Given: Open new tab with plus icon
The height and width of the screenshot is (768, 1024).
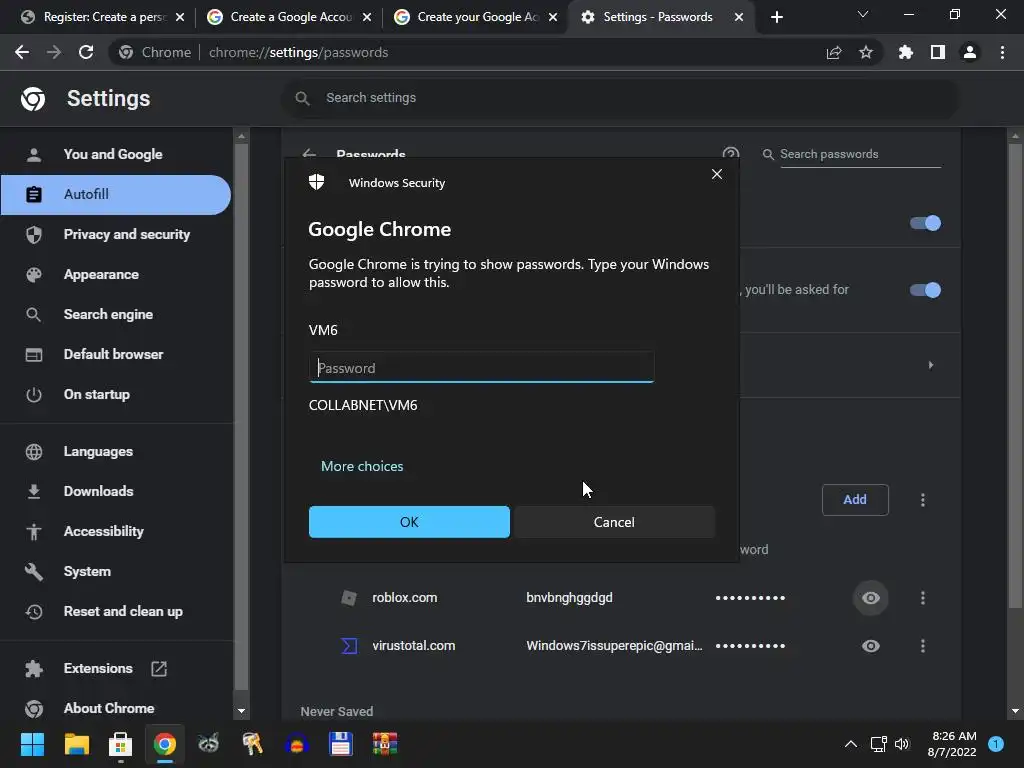Looking at the screenshot, I should 776,17.
